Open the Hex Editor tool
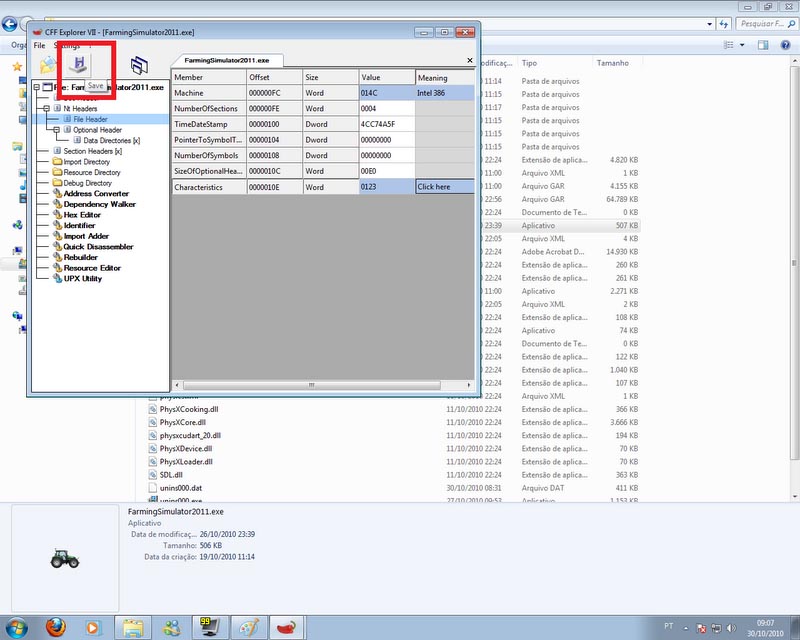The image size is (800, 640). (82, 215)
